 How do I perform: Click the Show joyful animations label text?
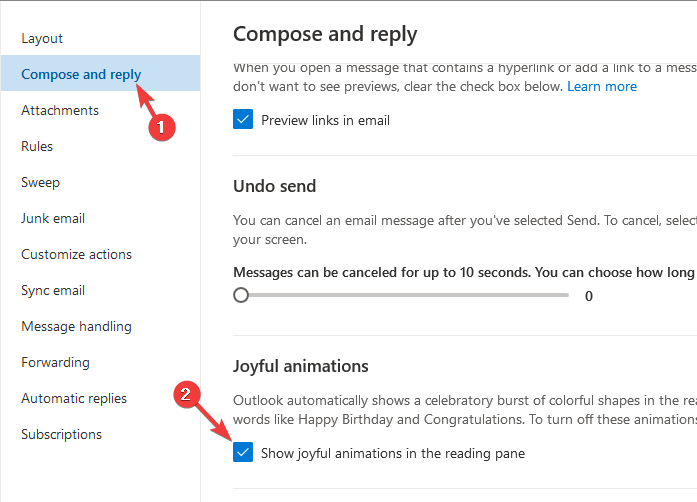pyautogui.click(x=393, y=454)
